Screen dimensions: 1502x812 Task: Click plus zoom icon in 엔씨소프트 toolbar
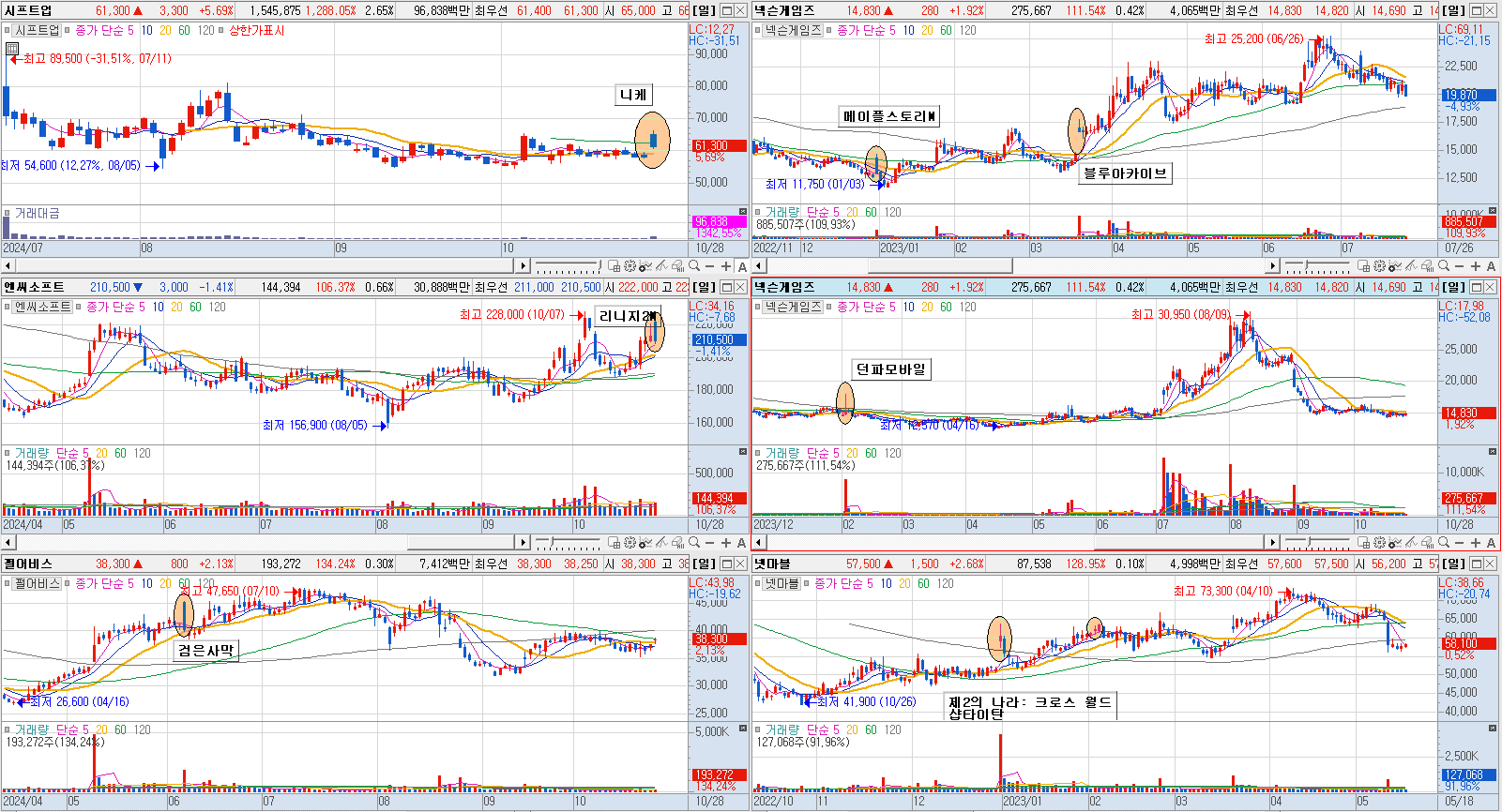pos(726,543)
